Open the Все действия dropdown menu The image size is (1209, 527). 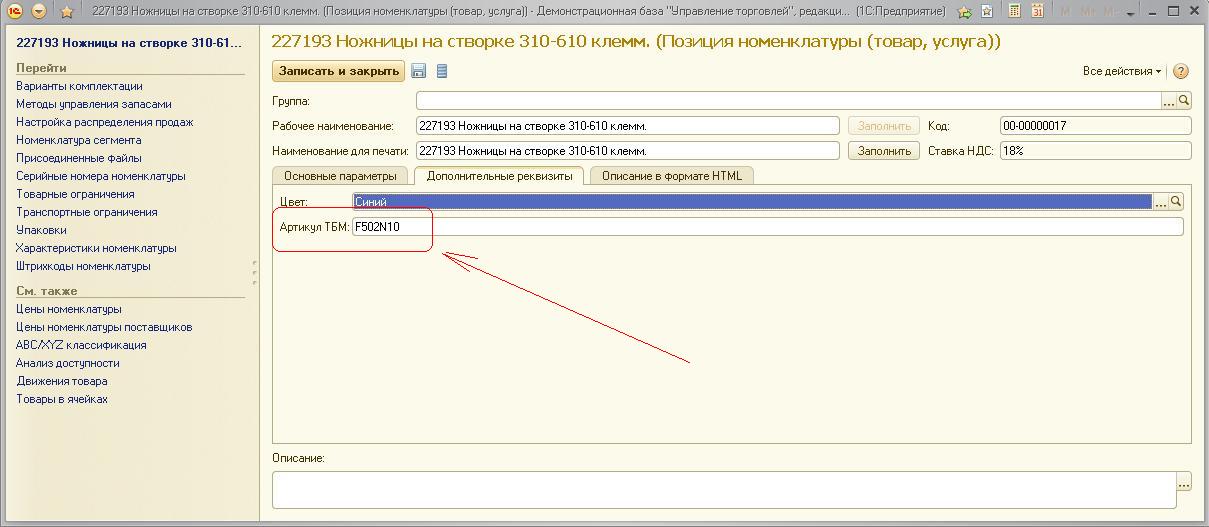pos(1121,71)
